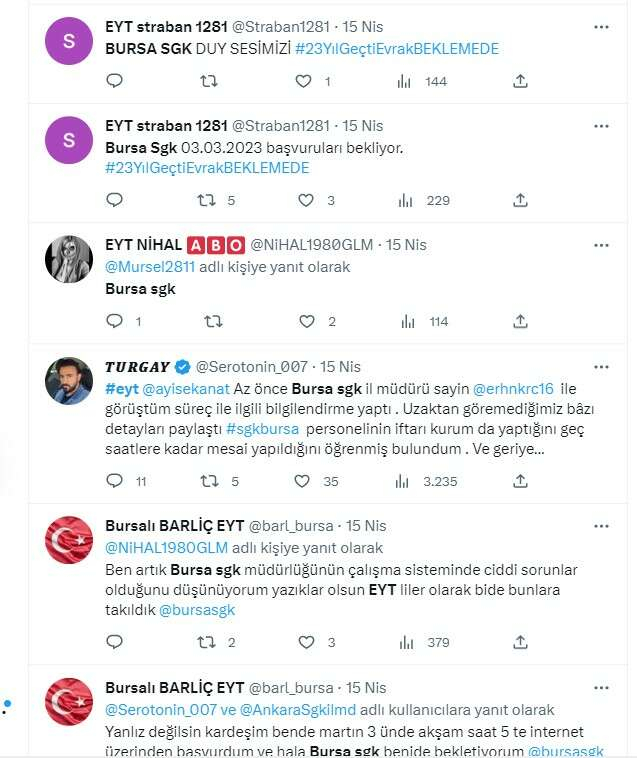The width and height of the screenshot is (637, 758).
Task: Open the #23YılGeçtiEvrakBEKLEMEDE hashtag in first tweet
Action: click(397, 49)
